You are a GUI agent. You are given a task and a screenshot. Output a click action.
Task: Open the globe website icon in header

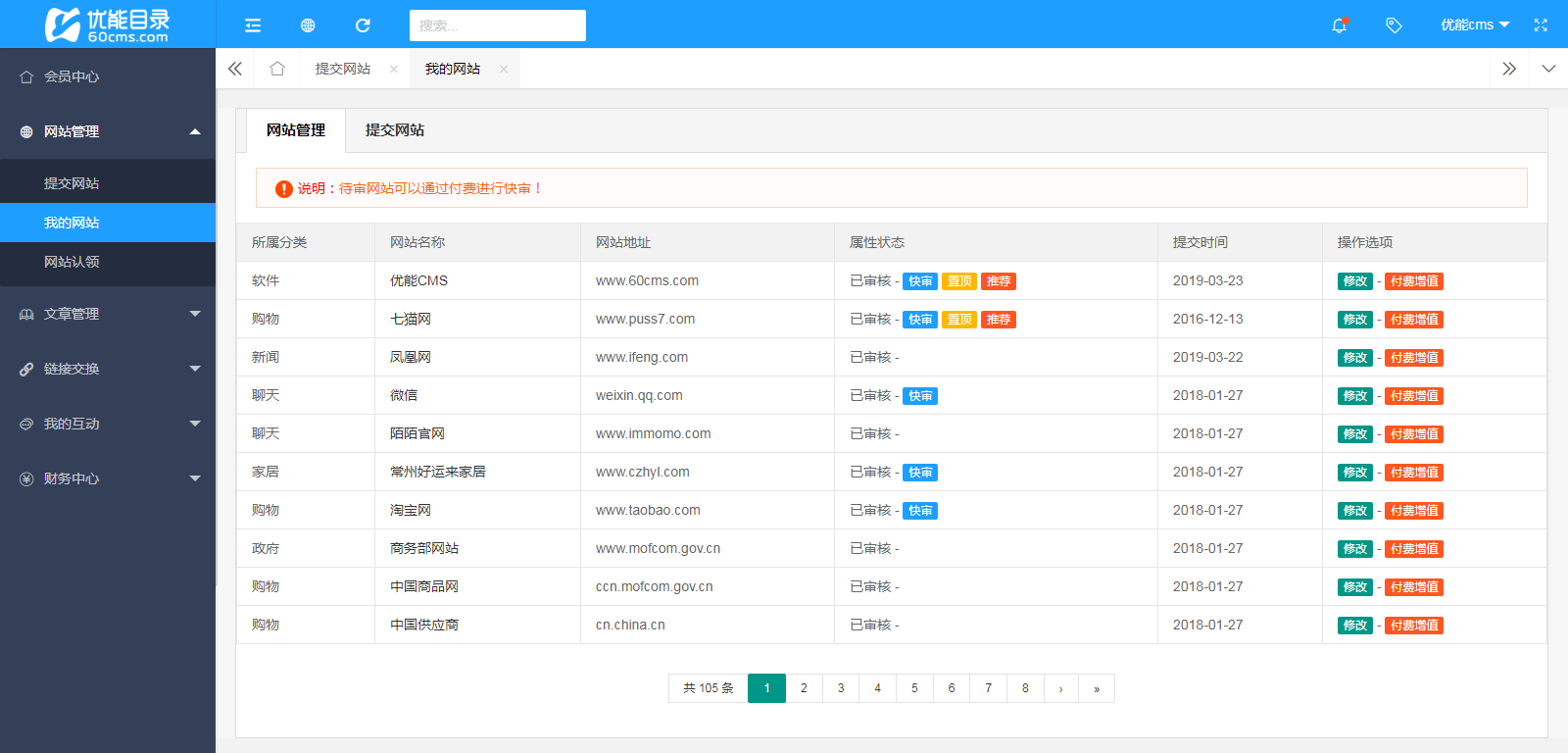[308, 25]
